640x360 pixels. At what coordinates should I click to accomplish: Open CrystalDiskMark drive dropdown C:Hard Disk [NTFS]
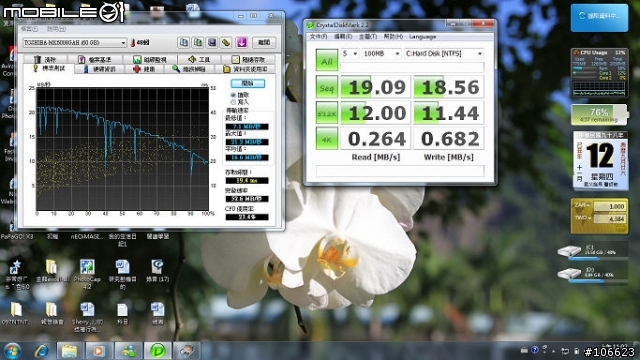coord(444,53)
